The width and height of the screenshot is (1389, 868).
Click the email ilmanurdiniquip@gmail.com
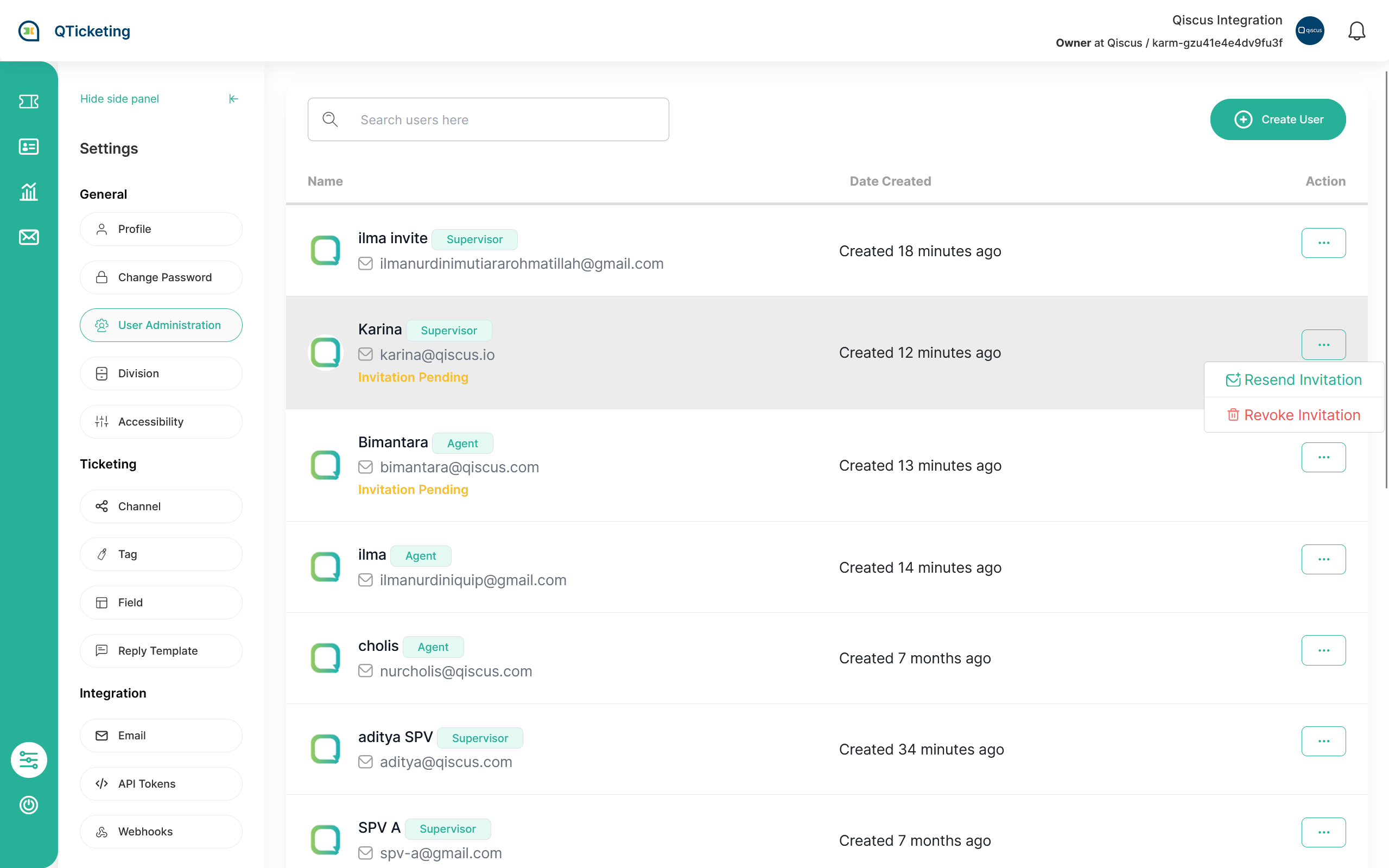point(473,580)
